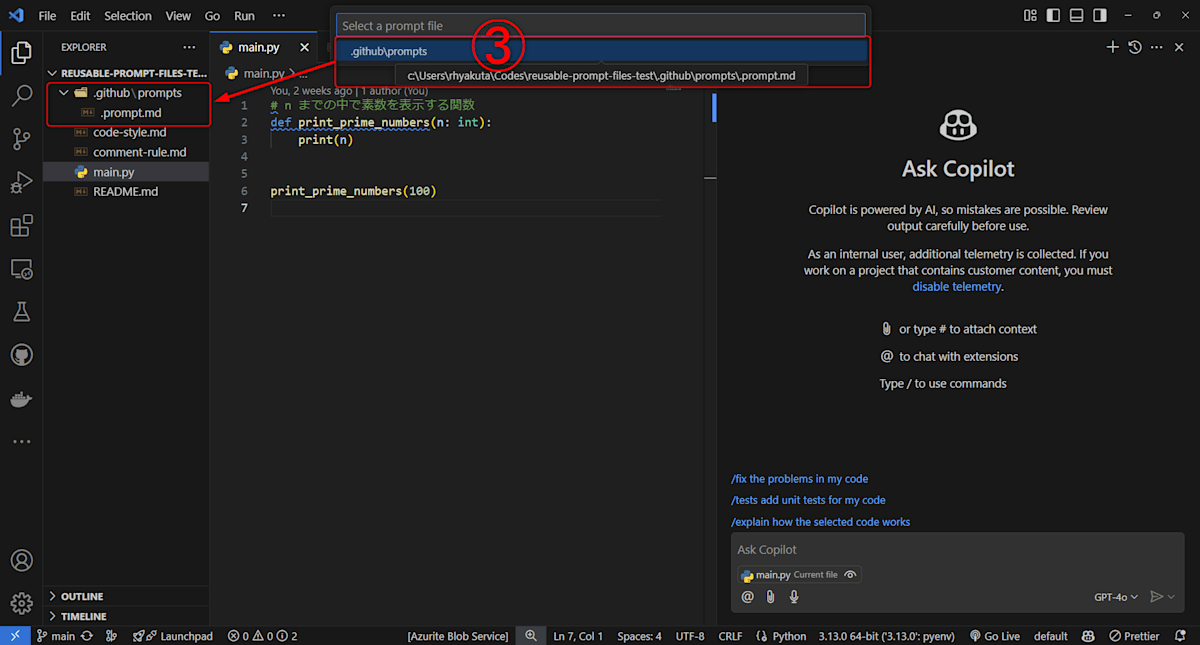
Task: Open Copilot chat more actions menu
Action: 1157,47
